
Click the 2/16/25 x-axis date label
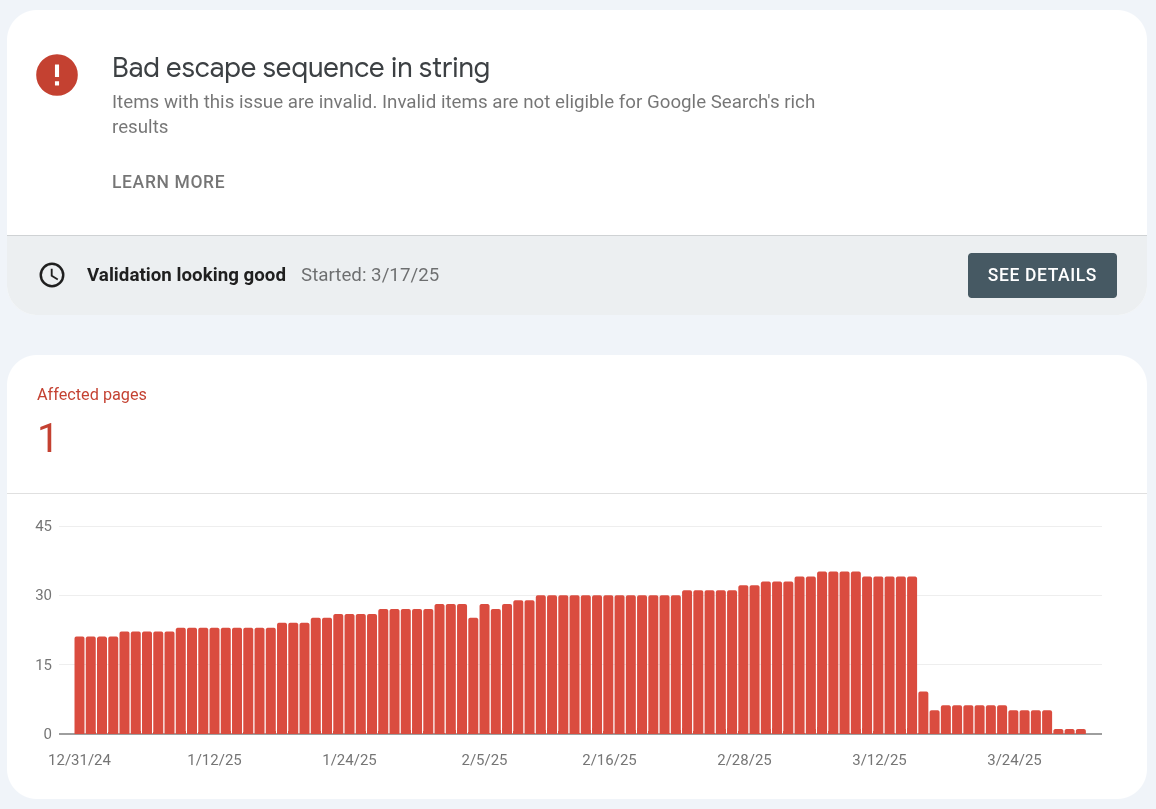609,760
